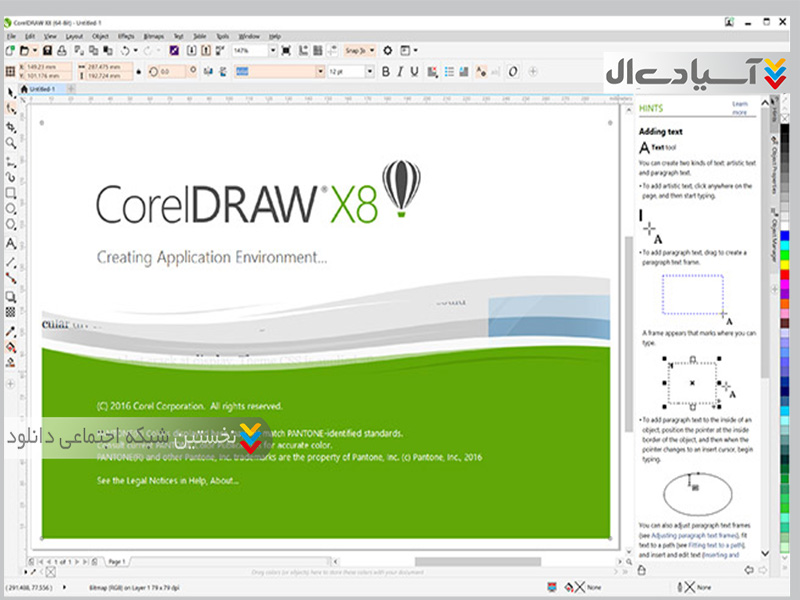Choose the Ellipse tool
The height and width of the screenshot is (600, 800).
(x=11, y=209)
